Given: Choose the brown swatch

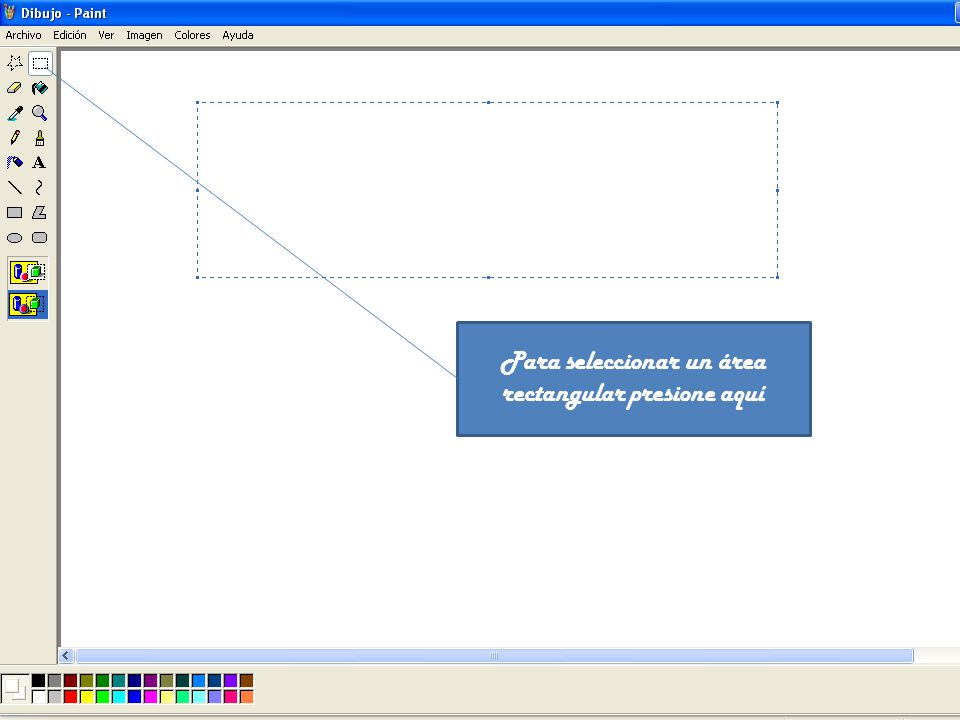Looking at the screenshot, I should [x=247, y=680].
